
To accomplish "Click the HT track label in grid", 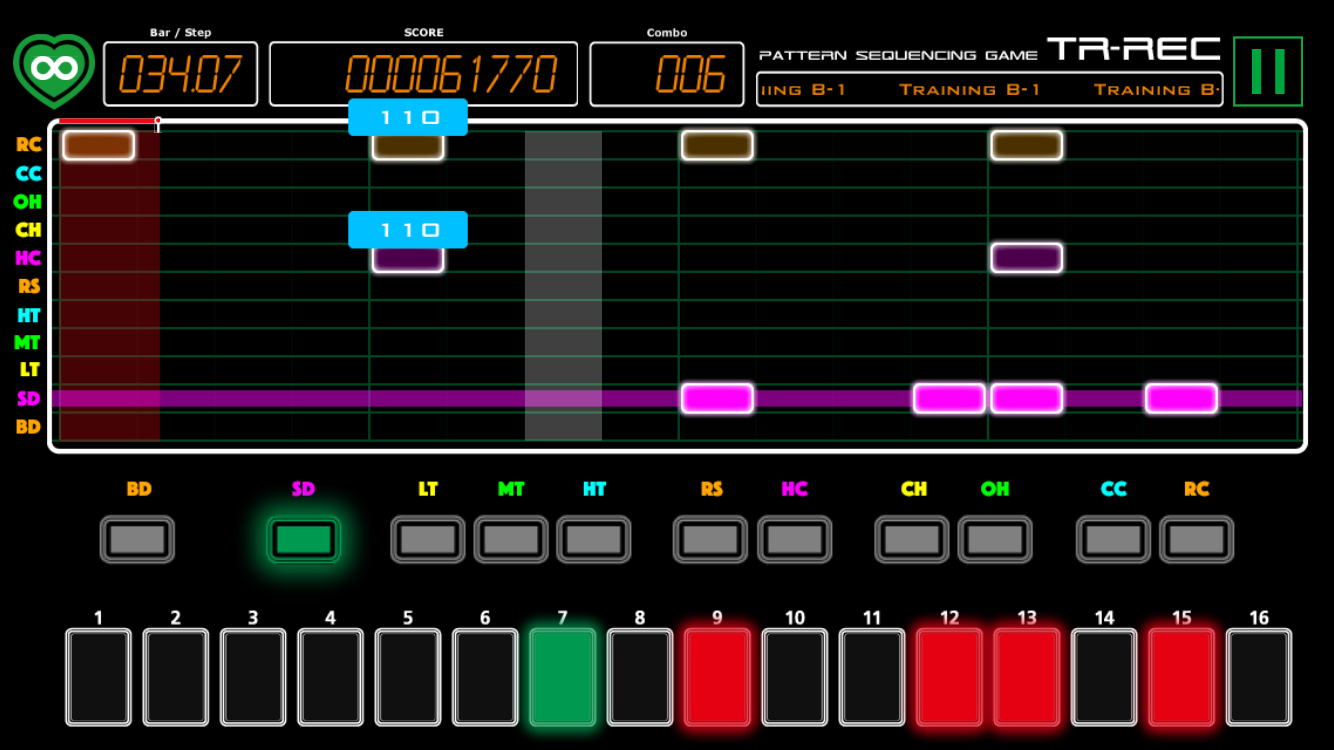I will (29, 314).
